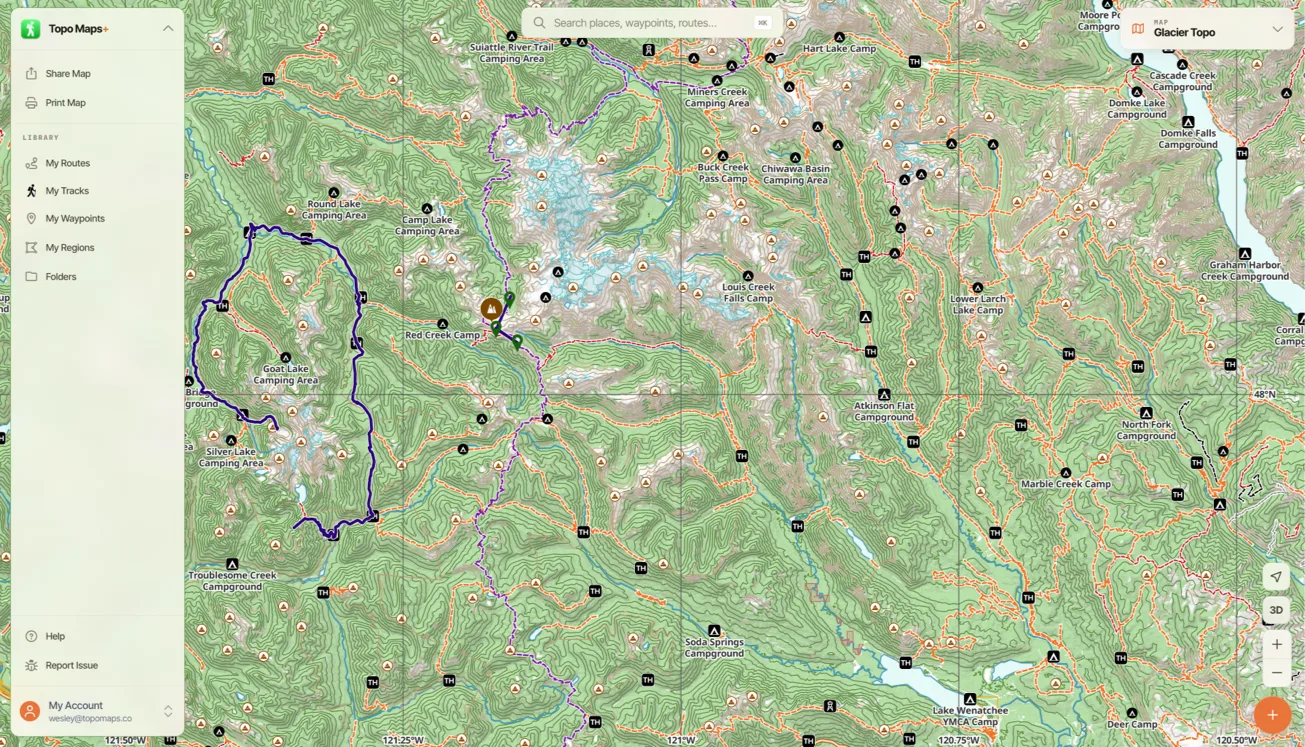Expand the My Account switcher
Screen dimensions: 1305x747
(168, 711)
